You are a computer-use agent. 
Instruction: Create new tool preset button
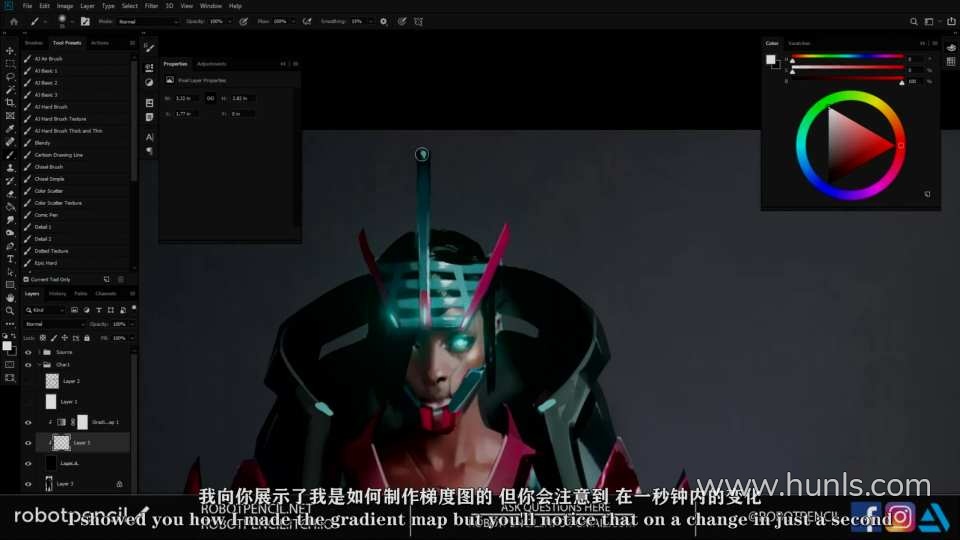(107, 279)
